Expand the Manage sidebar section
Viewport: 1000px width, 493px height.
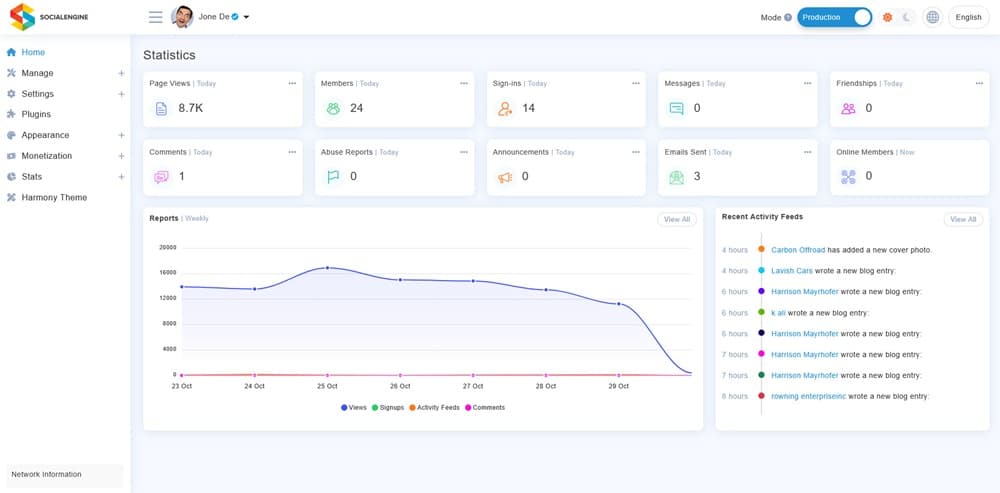(121, 73)
